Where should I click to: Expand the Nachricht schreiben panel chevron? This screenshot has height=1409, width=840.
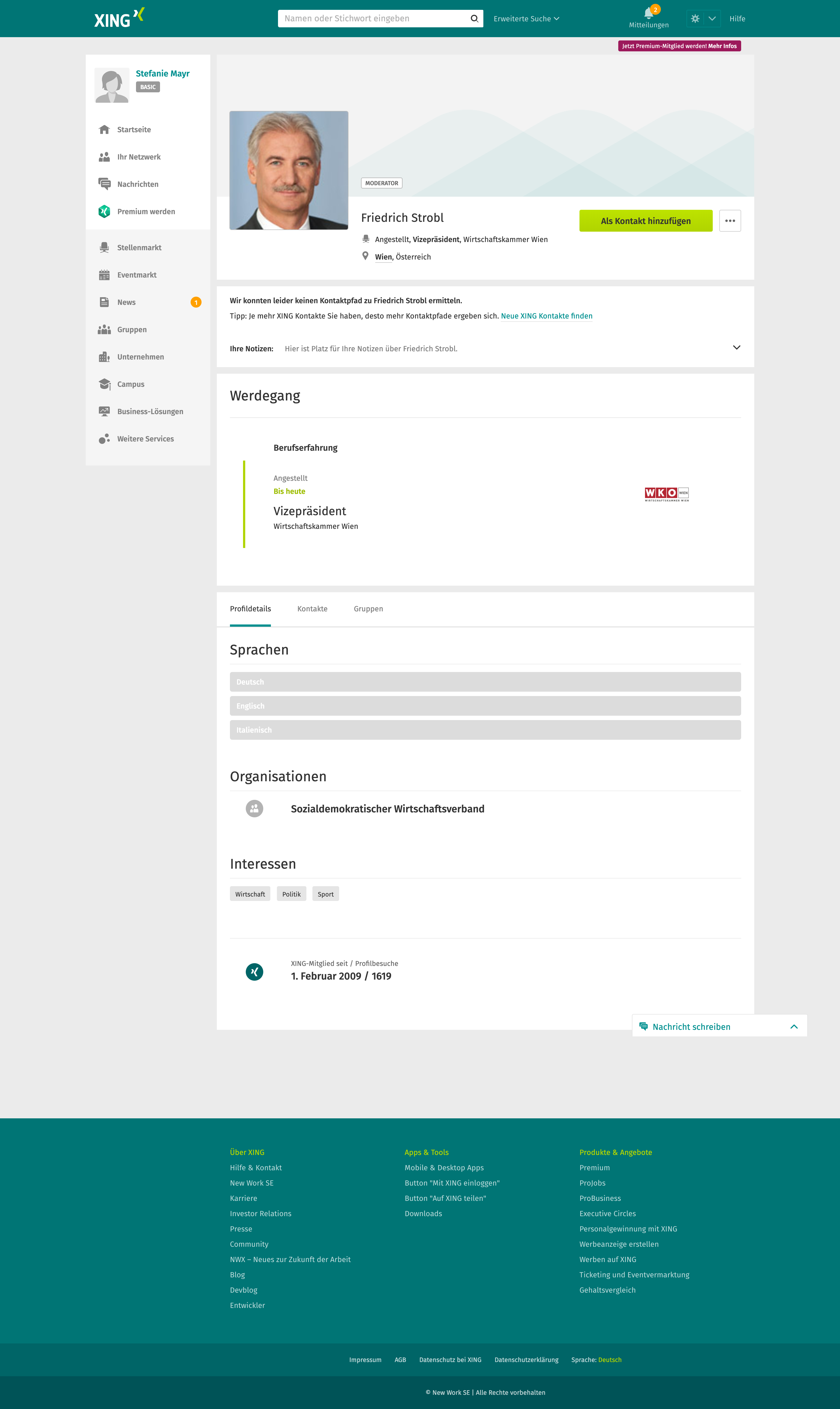point(794,1026)
